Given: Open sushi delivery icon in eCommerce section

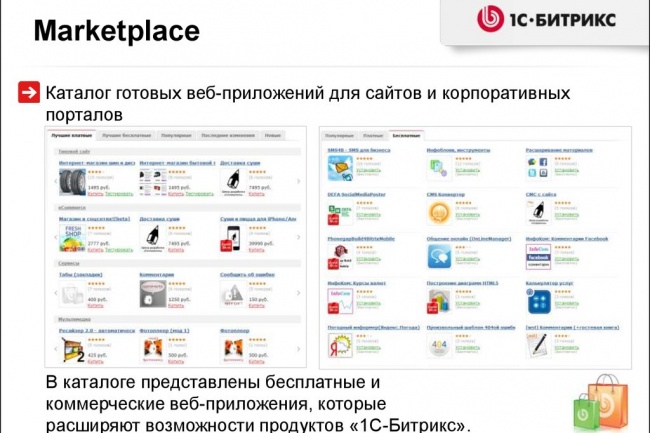Looking at the screenshot, I should [x=153, y=238].
